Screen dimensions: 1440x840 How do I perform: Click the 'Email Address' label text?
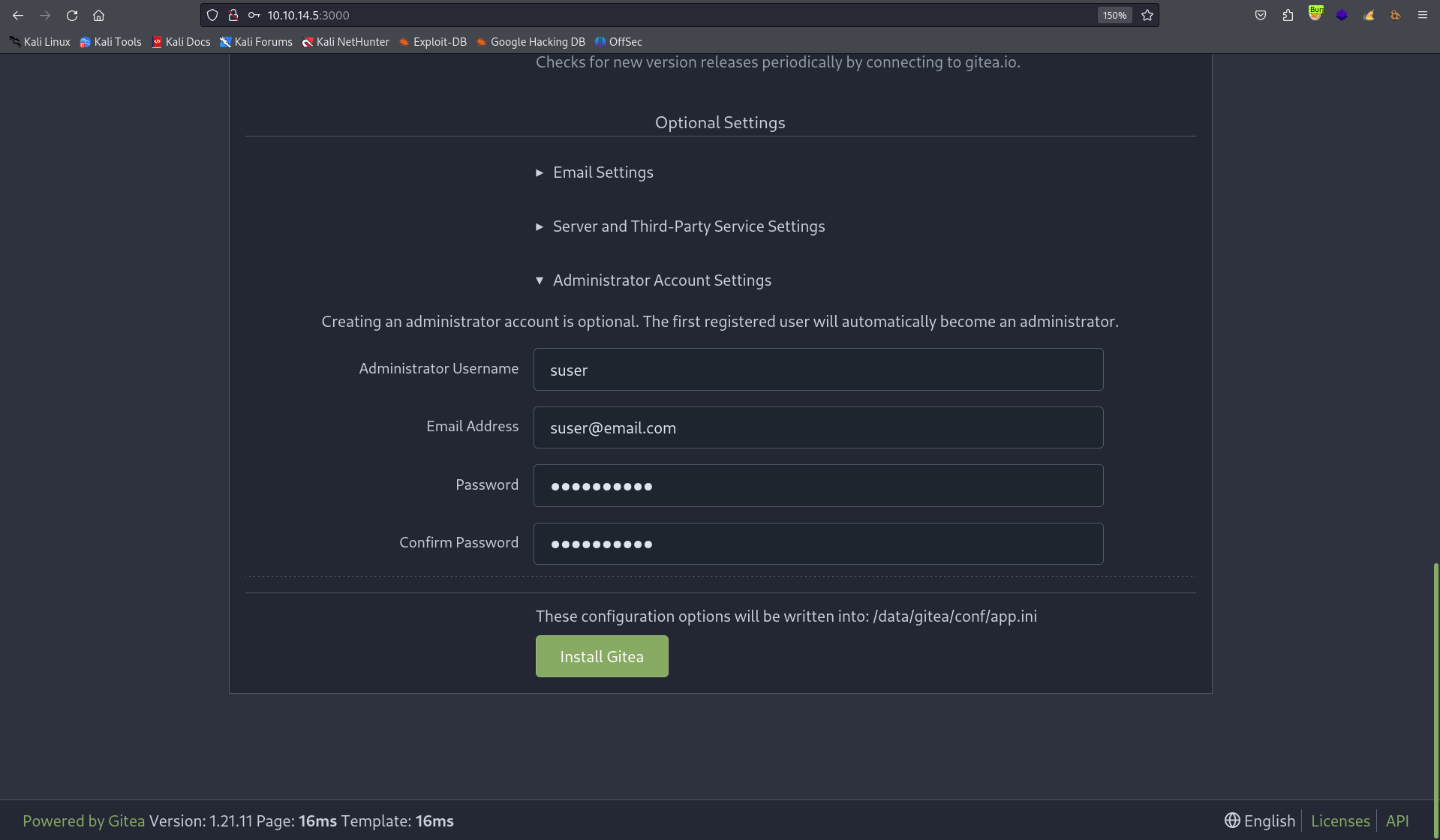[x=473, y=426]
